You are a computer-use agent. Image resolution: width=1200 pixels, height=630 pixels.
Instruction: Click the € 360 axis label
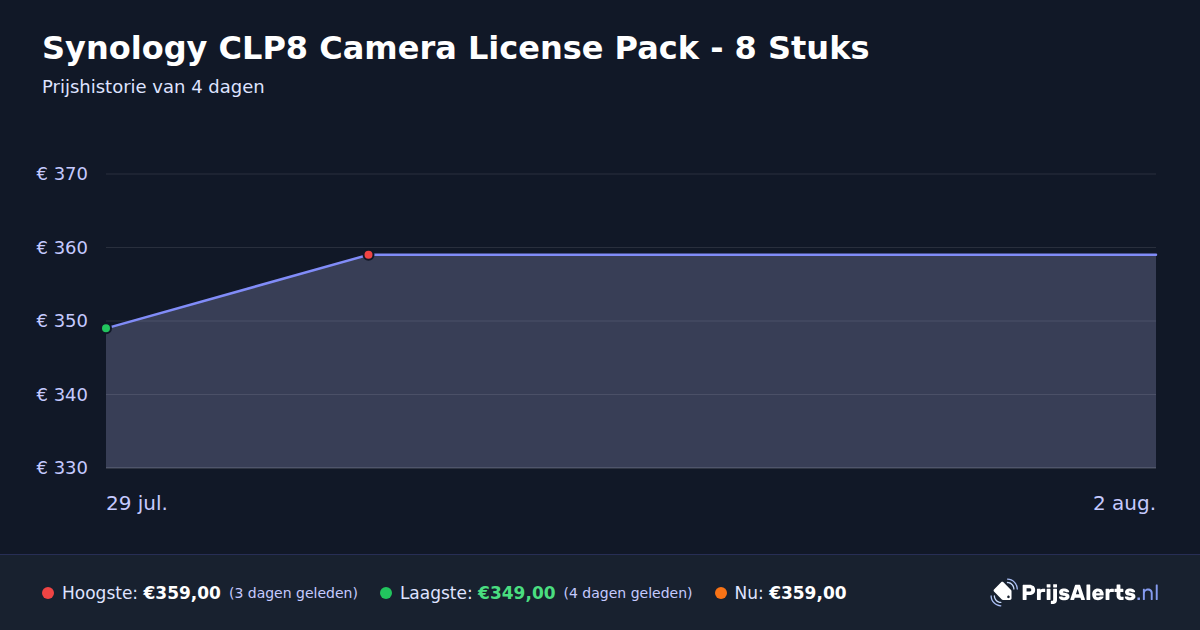point(62,248)
